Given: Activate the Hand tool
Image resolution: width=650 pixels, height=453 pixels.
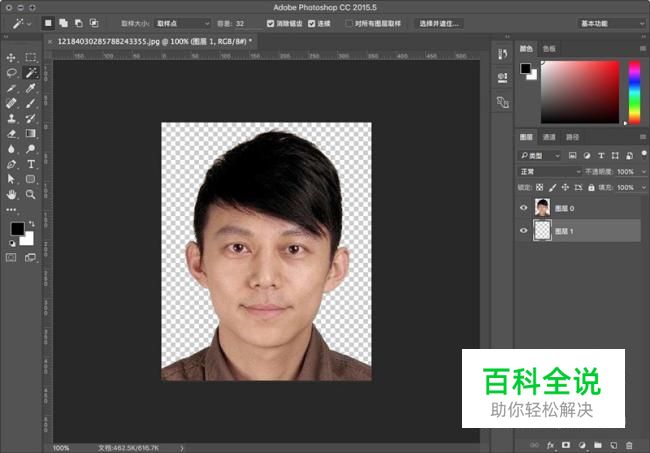Looking at the screenshot, I should 12,193.
